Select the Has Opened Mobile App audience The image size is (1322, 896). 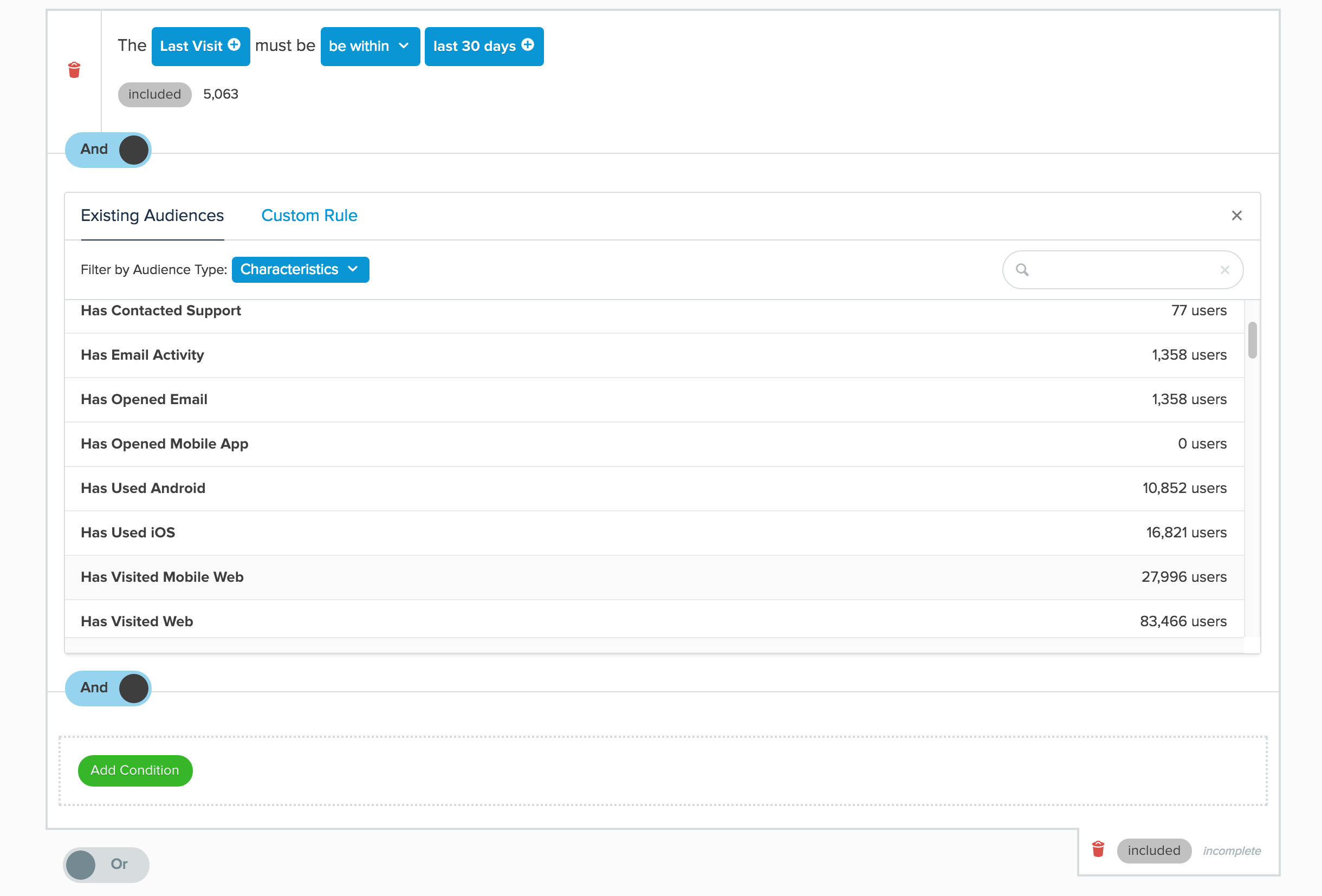[x=654, y=444]
